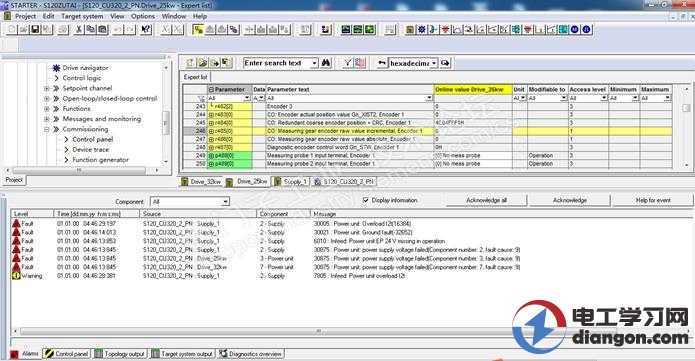Select the r485[0] measuring gear incremental row
The width and height of the screenshot is (695, 361).
tap(427, 131)
